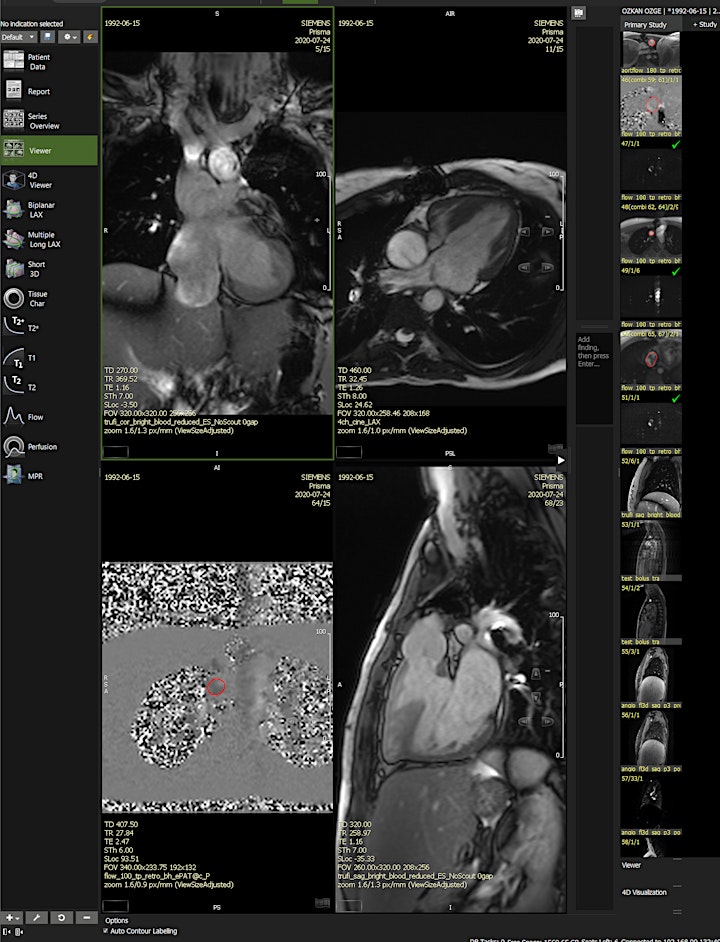The image size is (720, 942).
Task: Click the + Study tab
Action: [x=704, y=25]
